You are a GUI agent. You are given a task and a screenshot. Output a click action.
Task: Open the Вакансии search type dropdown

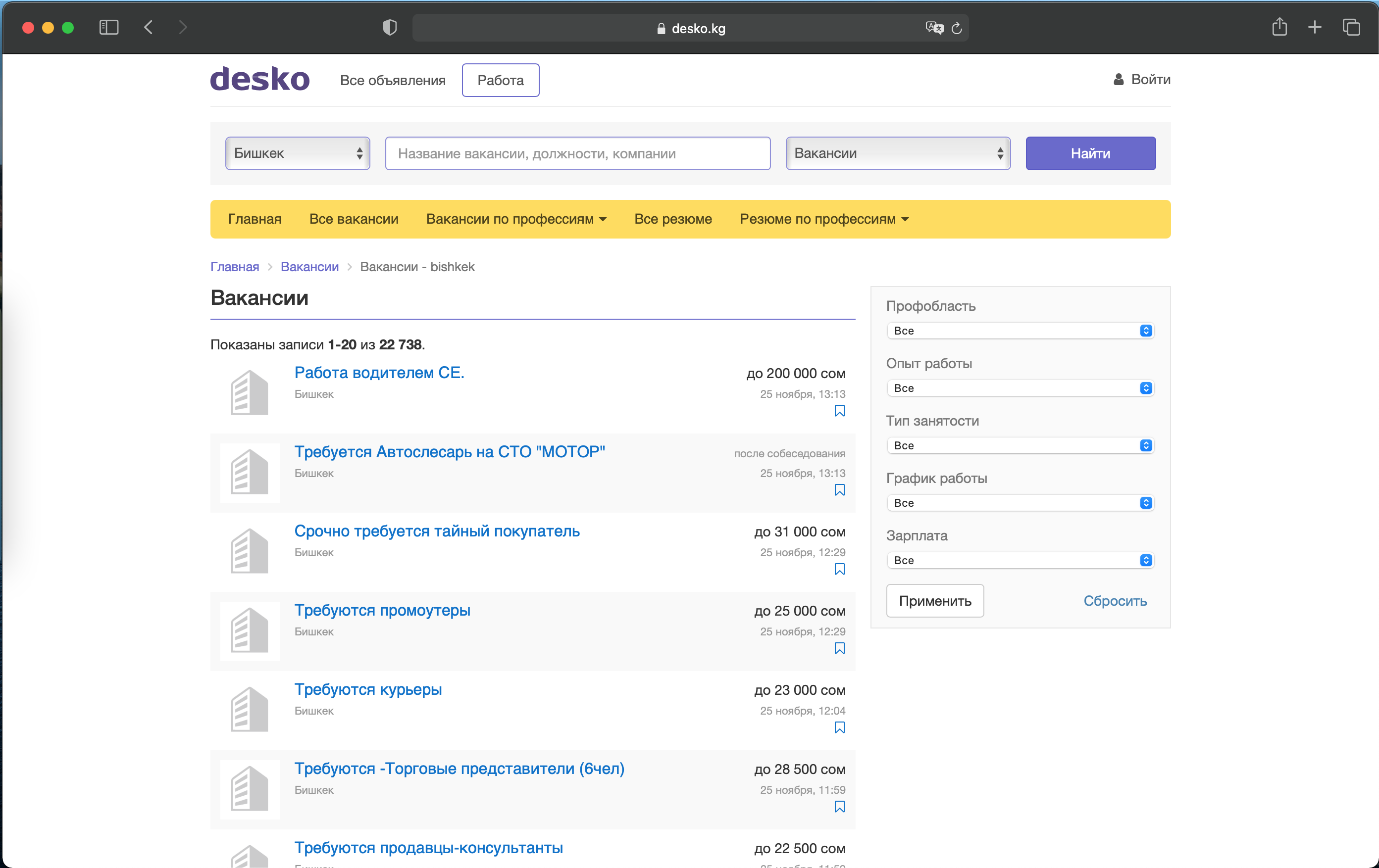[x=898, y=153]
